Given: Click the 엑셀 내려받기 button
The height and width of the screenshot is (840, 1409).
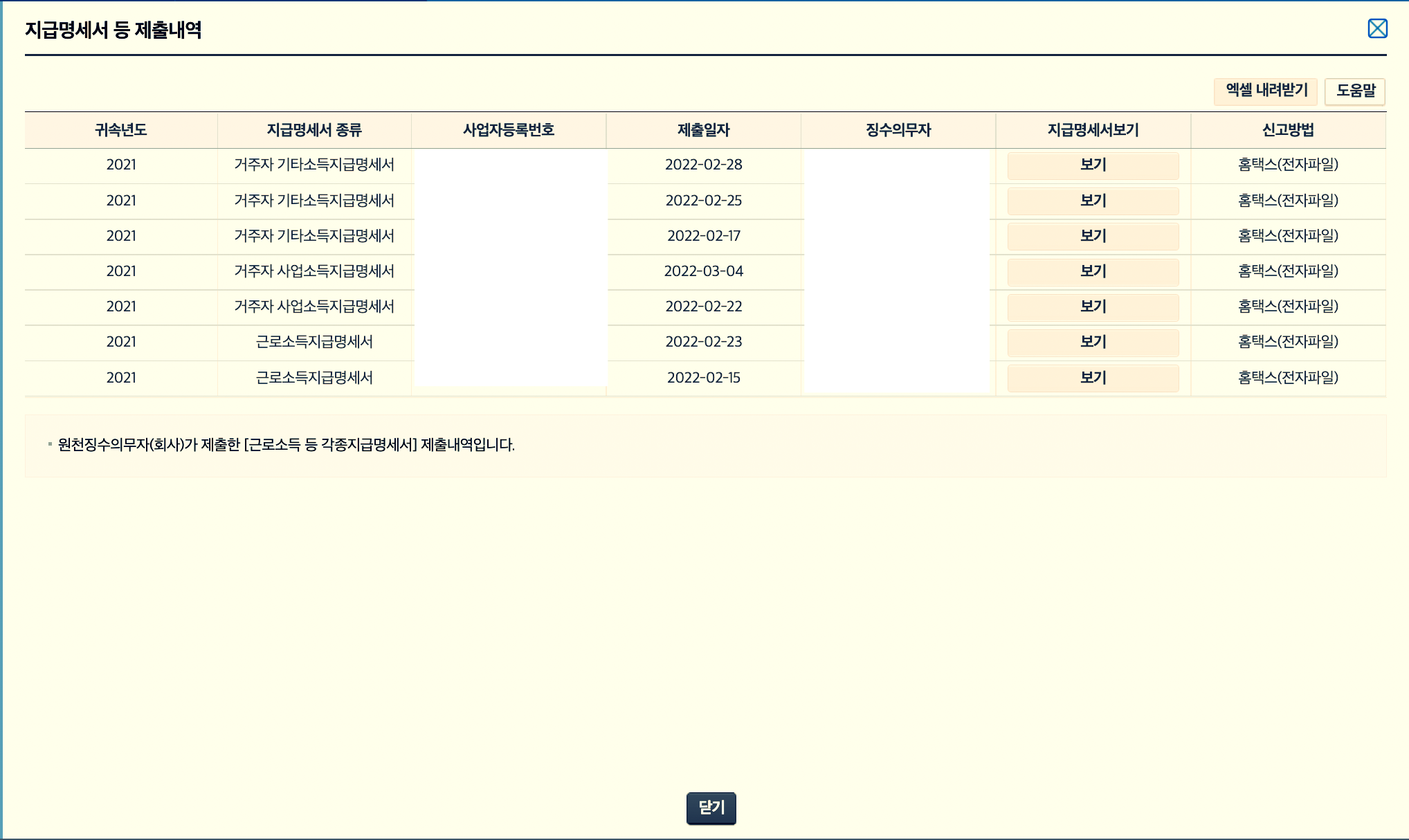Looking at the screenshot, I should (1266, 91).
